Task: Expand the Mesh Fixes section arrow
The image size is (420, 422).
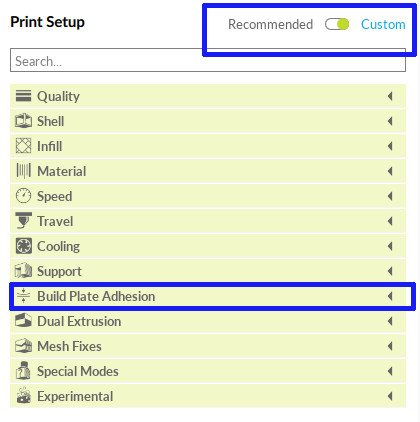Action: click(390, 346)
